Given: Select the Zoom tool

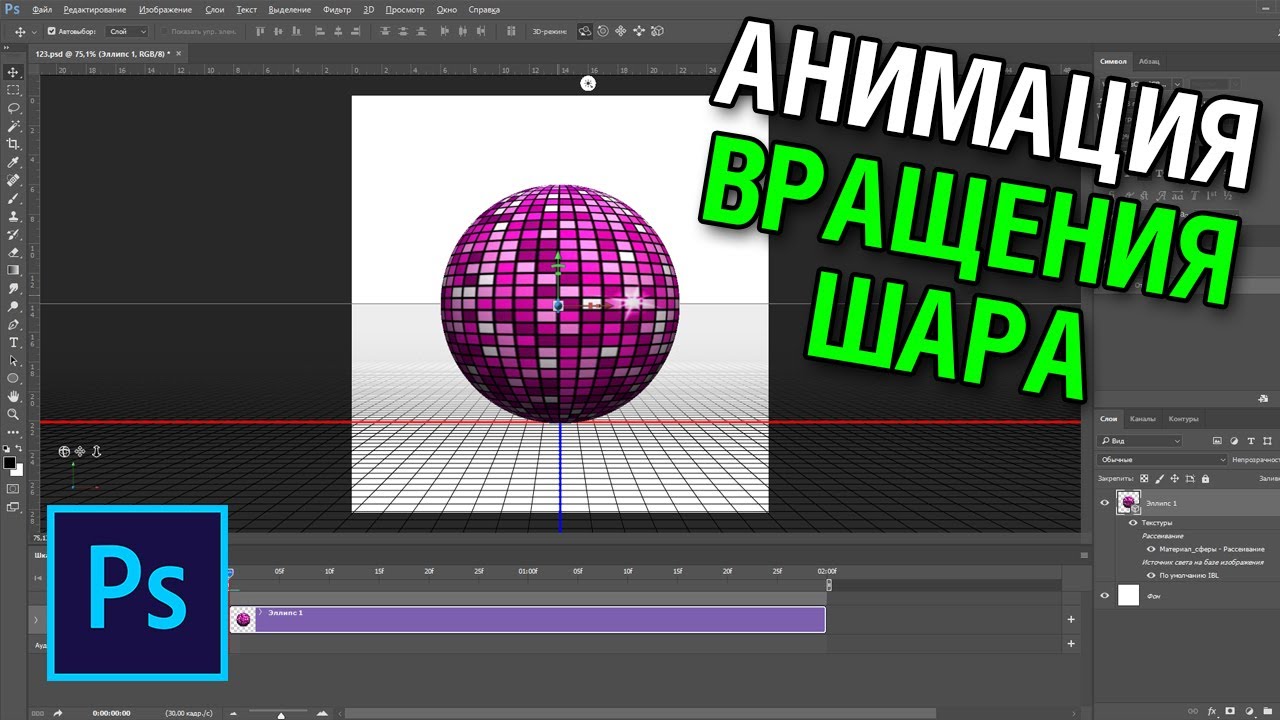Looking at the screenshot, I should (14, 414).
